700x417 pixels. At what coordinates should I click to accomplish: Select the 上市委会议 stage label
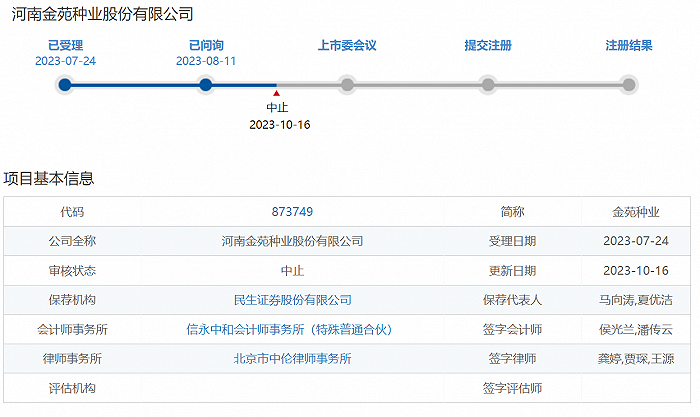tap(347, 45)
